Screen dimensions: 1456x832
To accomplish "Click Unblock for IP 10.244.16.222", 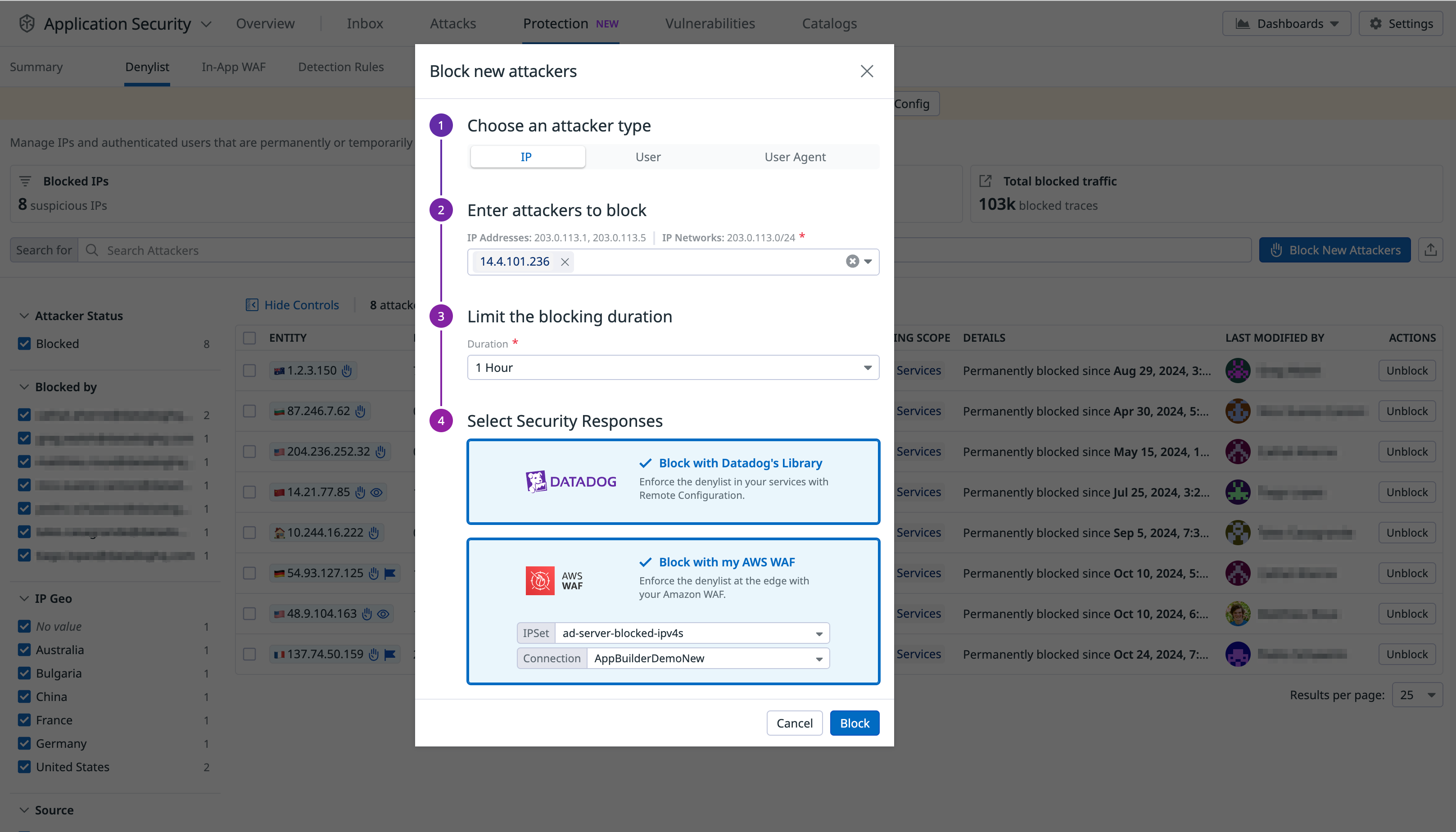I will pos(1406,532).
